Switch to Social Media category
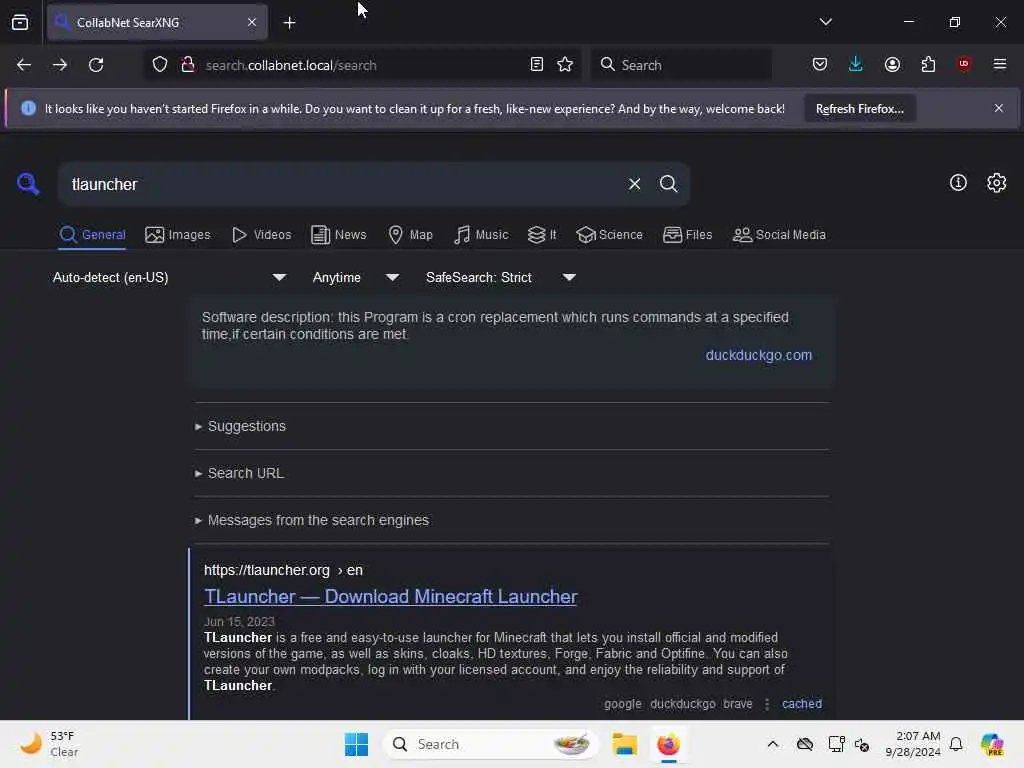This screenshot has width=1024, height=768. pyautogui.click(x=779, y=235)
